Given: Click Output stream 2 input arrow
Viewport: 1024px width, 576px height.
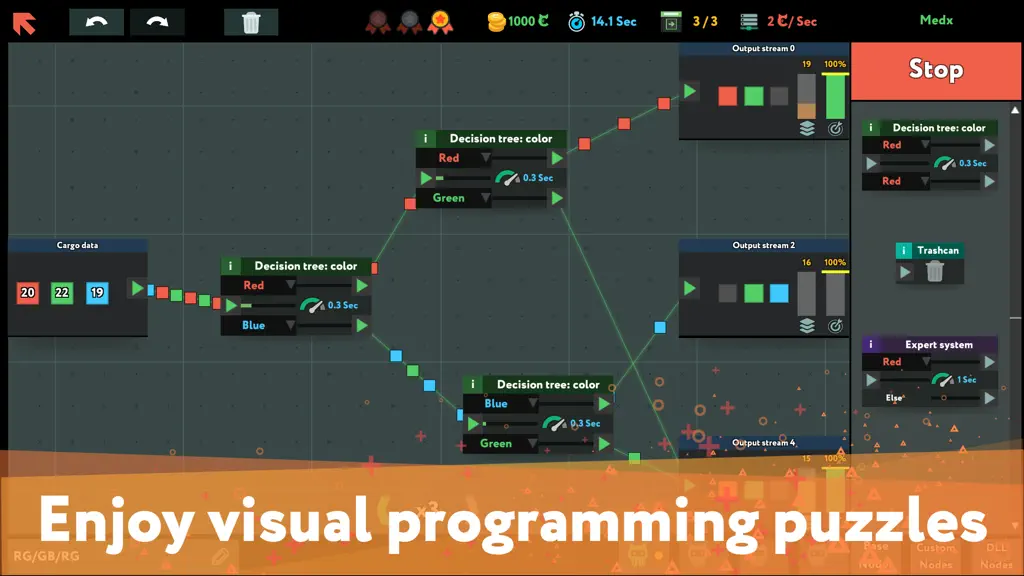Looking at the screenshot, I should (690, 288).
